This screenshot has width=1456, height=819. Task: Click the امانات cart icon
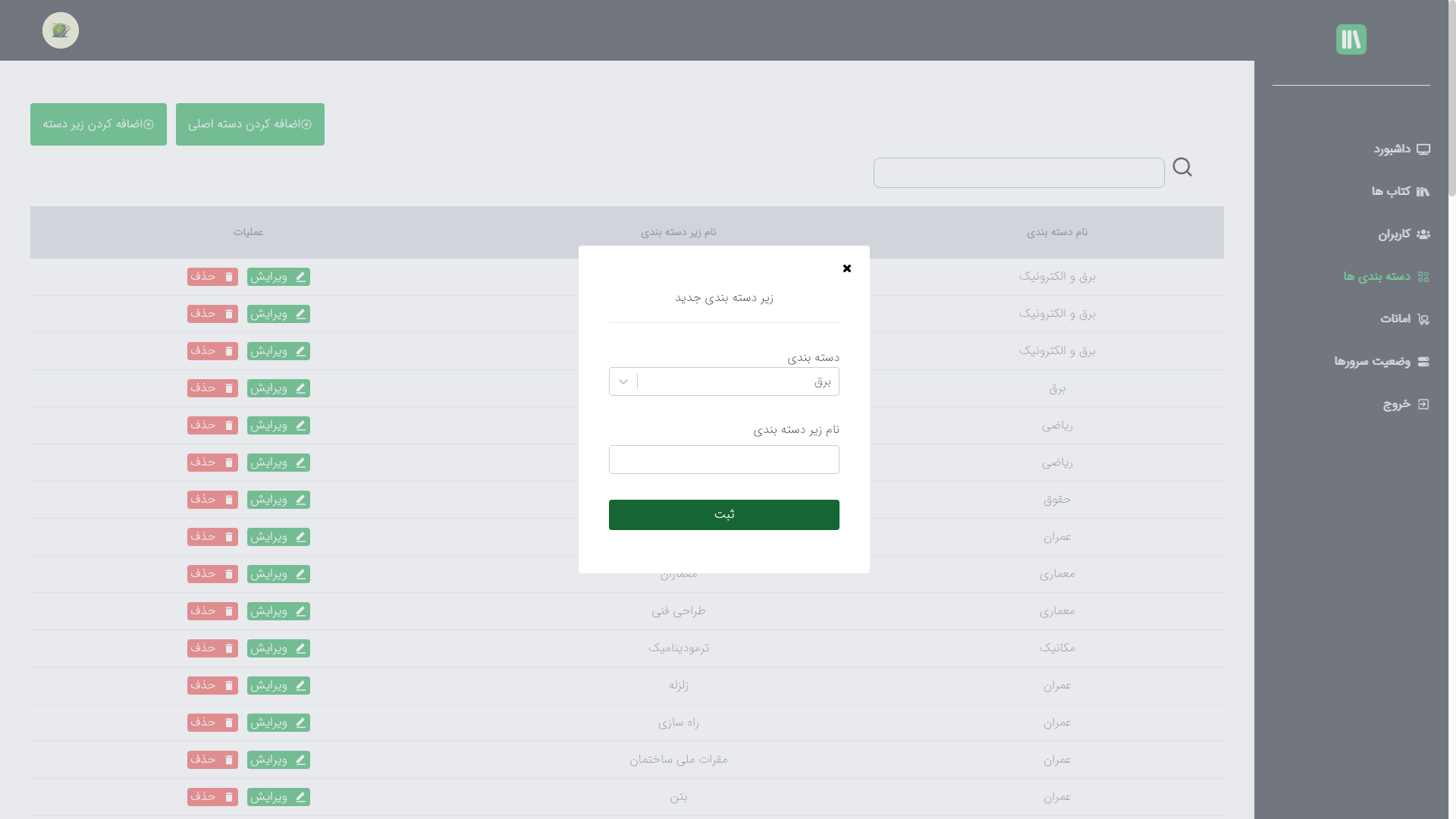click(x=1423, y=319)
